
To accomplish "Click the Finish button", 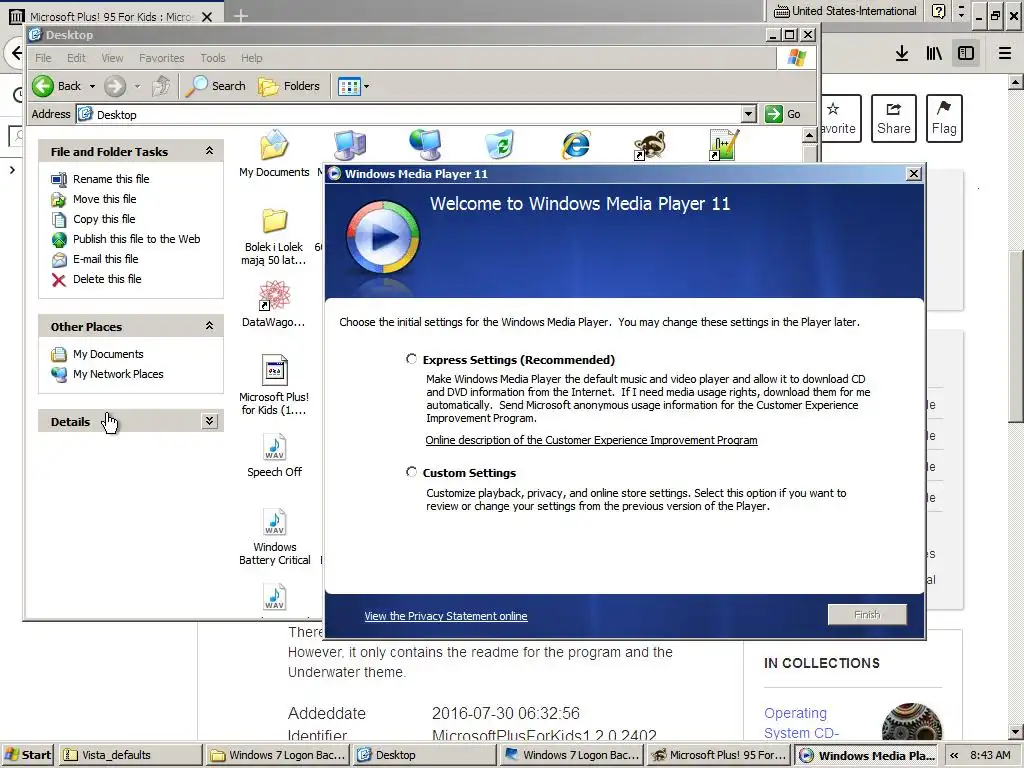I will (867, 615).
